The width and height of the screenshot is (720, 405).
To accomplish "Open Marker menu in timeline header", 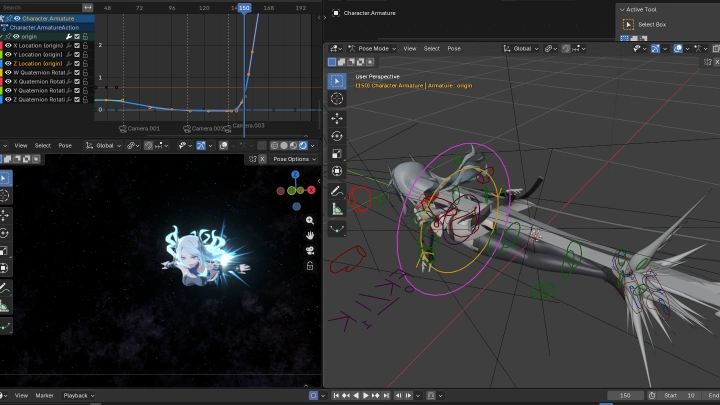I will pos(44,395).
